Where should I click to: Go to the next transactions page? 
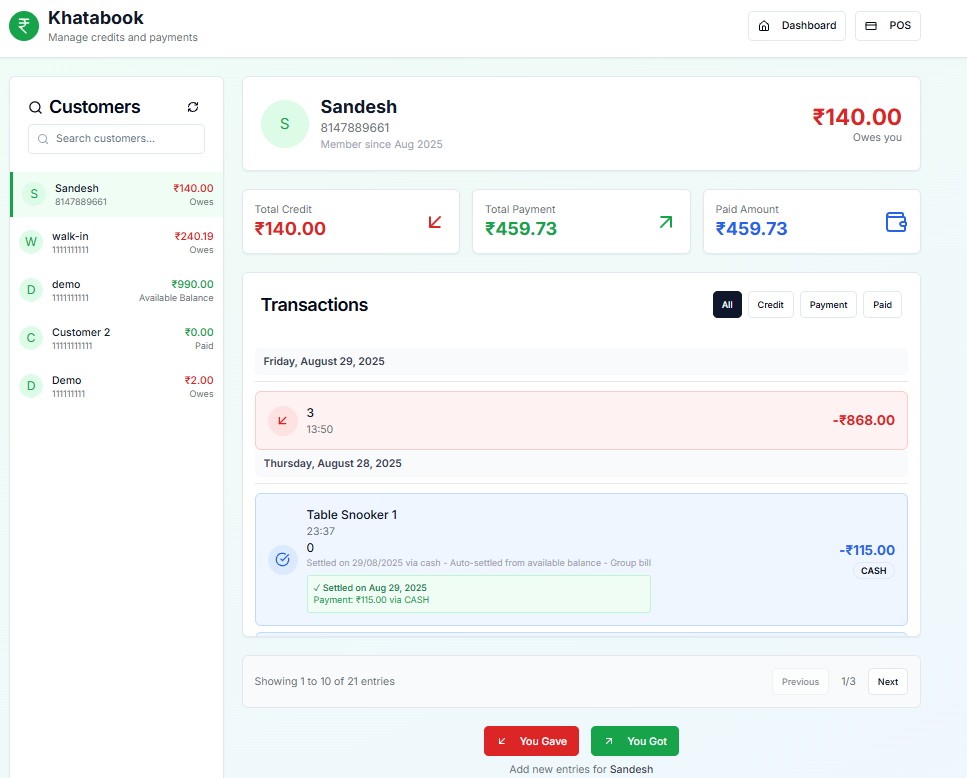click(887, 681)
